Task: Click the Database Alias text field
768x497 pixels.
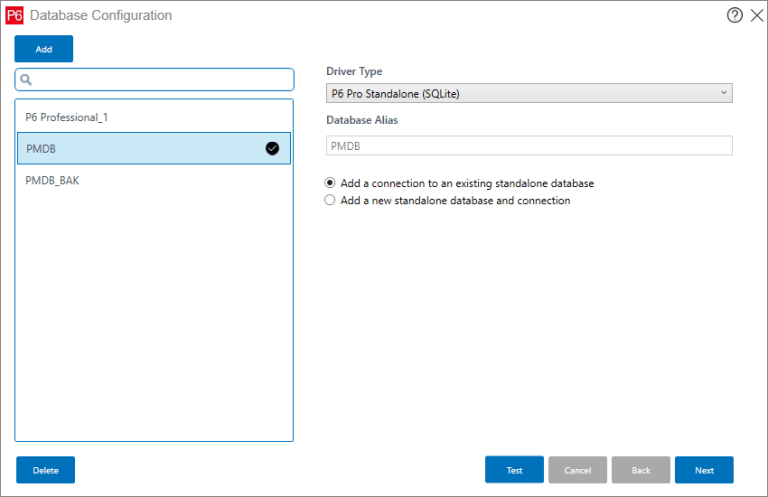Action: pyautogui.click(x=529, y=146)
